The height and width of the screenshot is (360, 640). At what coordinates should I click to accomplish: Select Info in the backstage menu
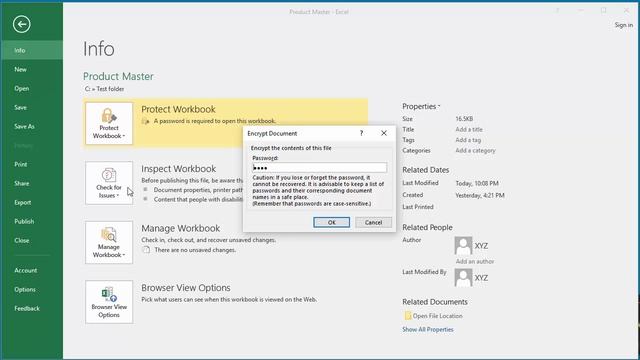pyautogui.click(x=32, y=50)
